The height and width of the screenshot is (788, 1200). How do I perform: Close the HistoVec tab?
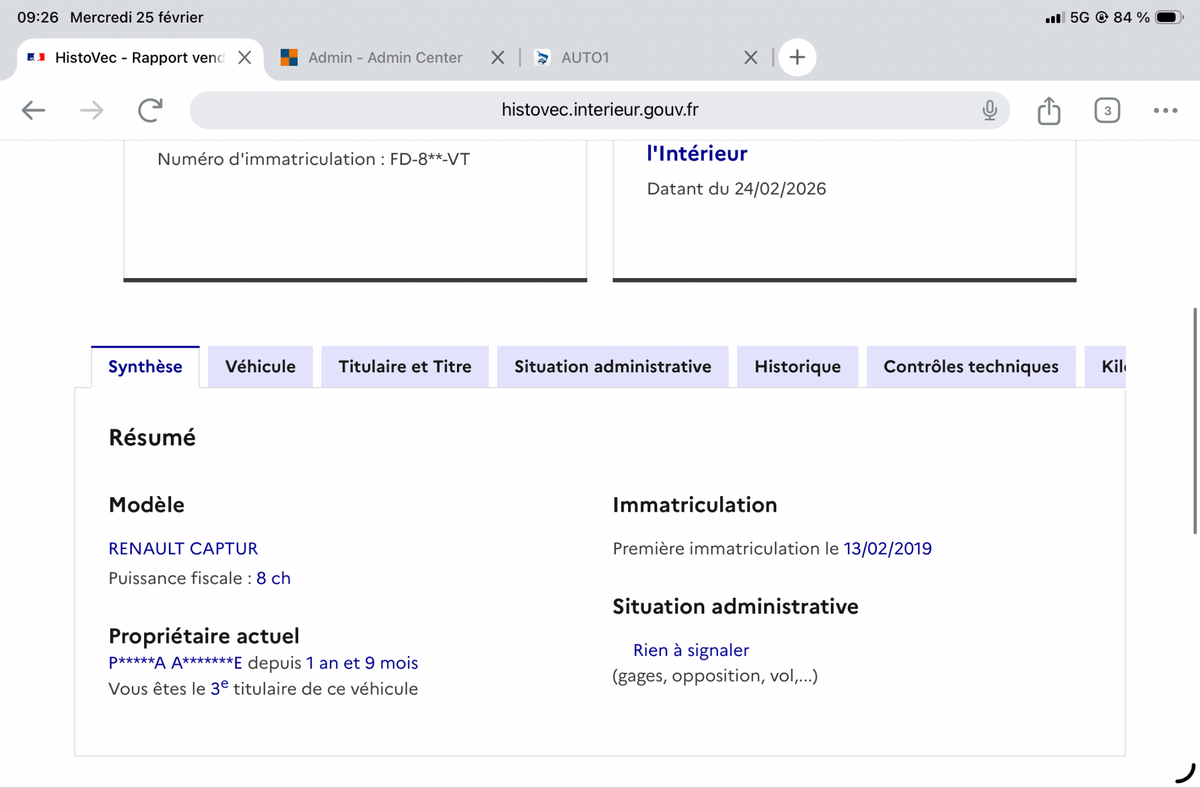click(x=244, y=58)
